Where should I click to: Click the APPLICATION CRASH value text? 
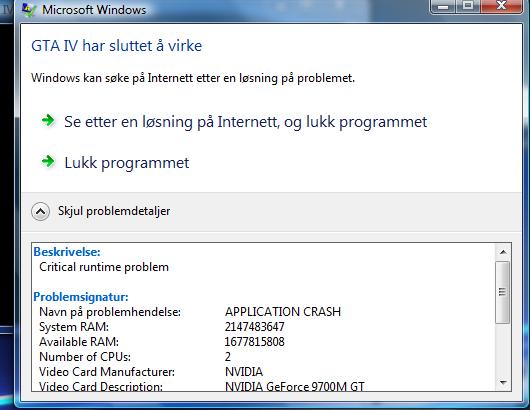(283, 312)
